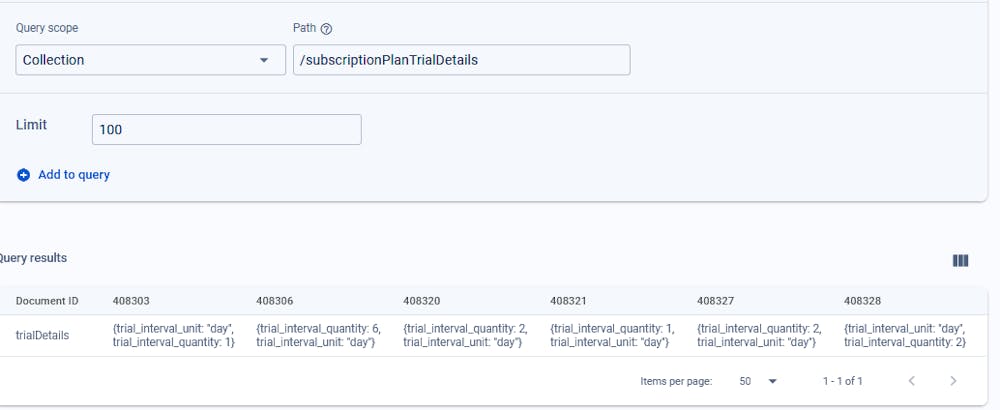Select the 408327 column header

pyautogui.click(x=716, y=301)
